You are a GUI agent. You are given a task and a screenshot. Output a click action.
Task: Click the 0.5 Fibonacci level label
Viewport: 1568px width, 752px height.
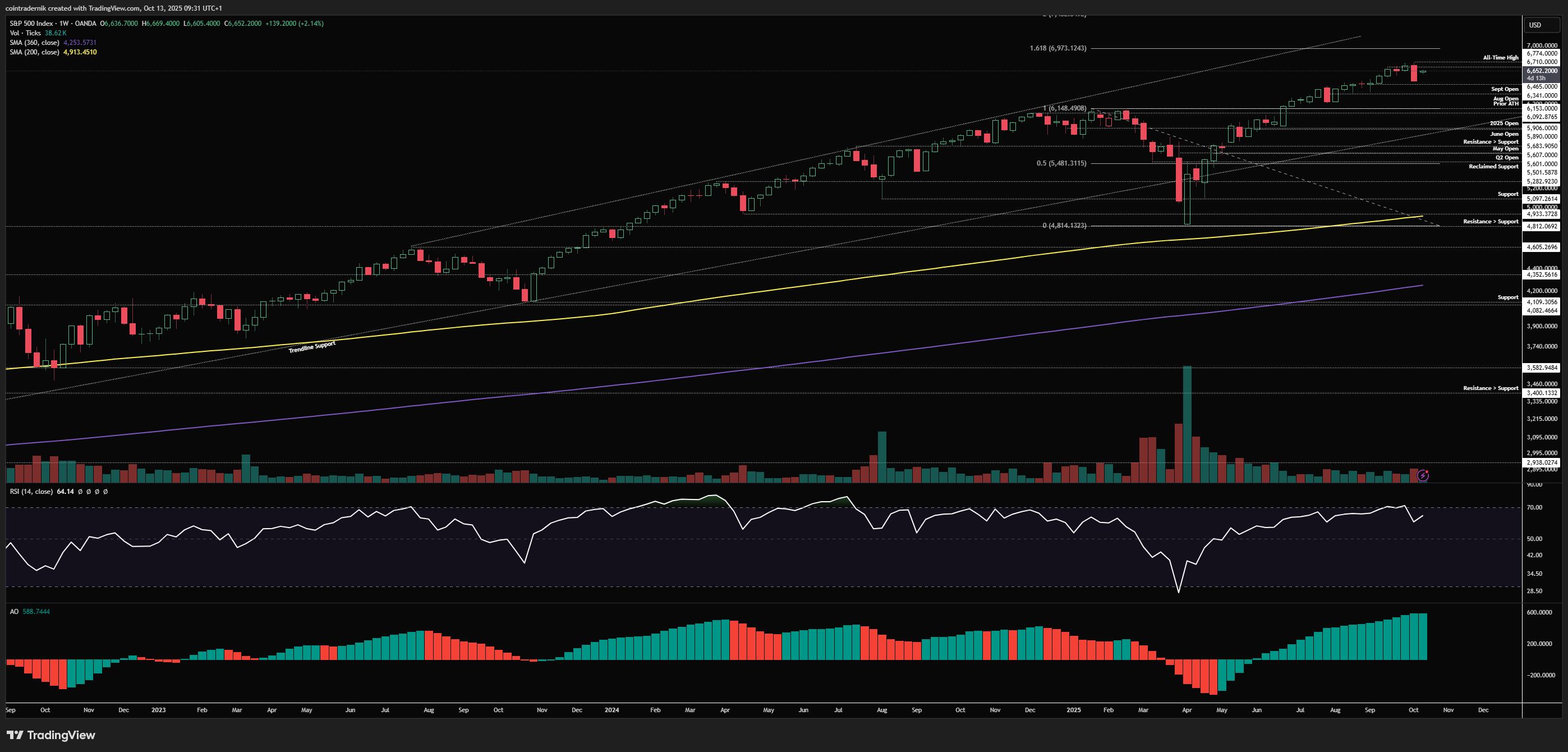coord(1061,163)
